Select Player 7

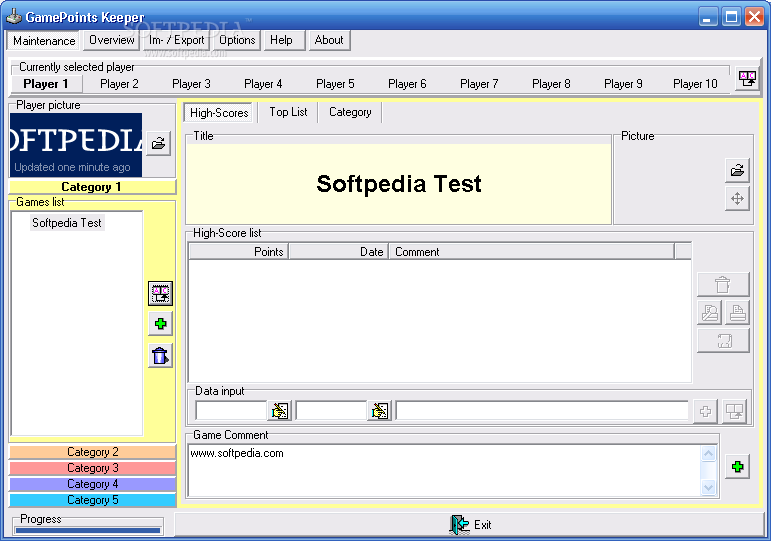tap(479, 84)
